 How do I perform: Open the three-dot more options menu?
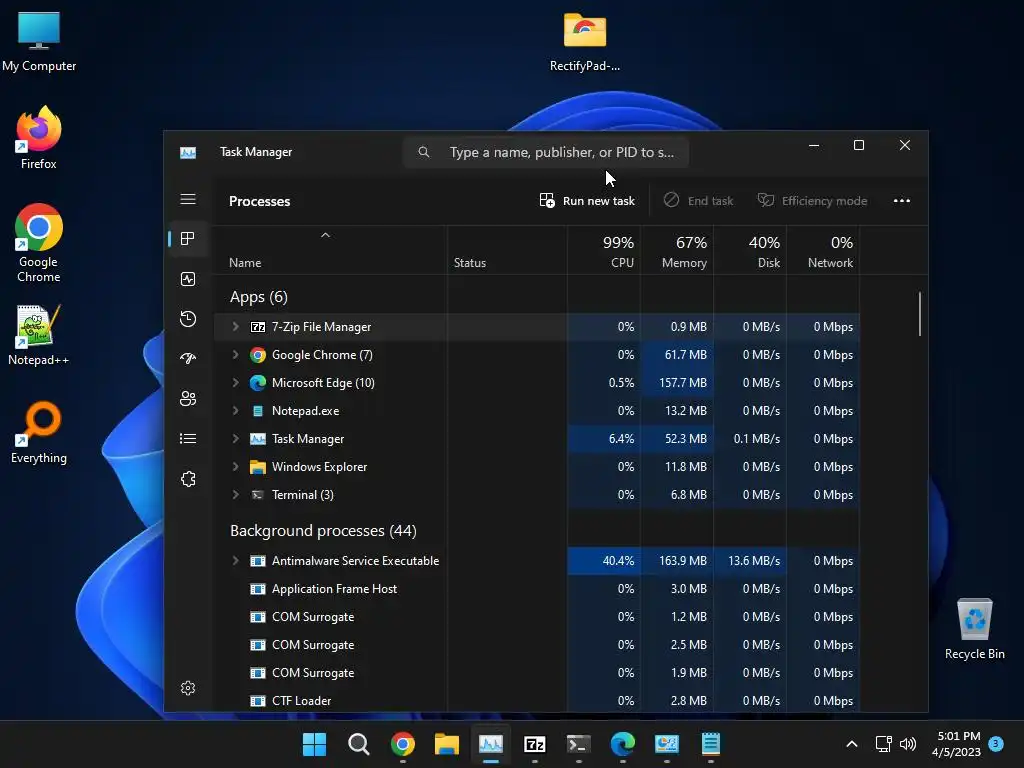point(902,201)
